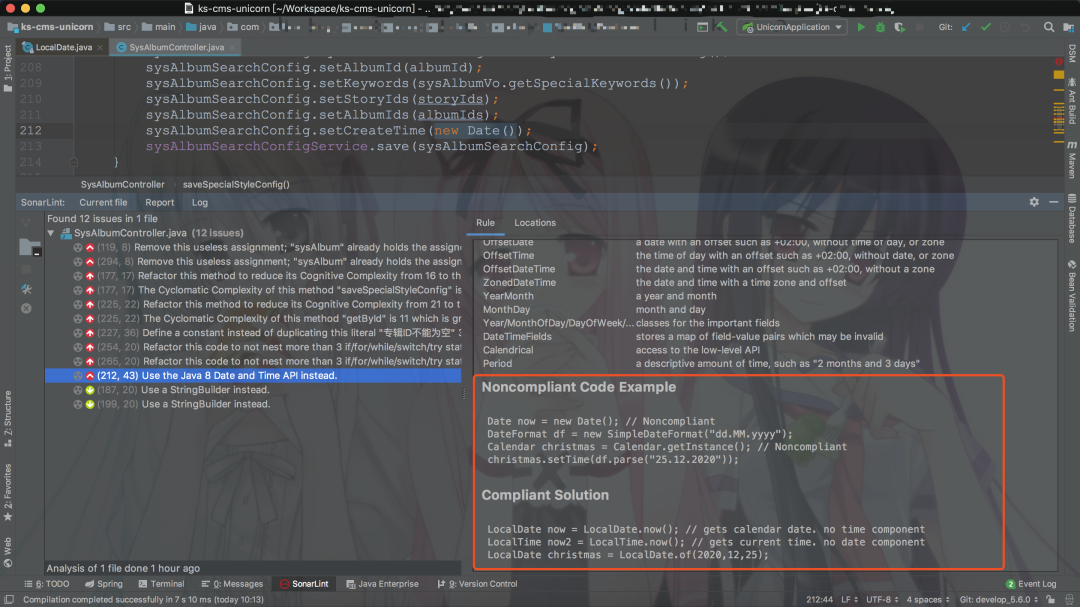Toggle the Database tool window on right sidebar
Image resolution: width=1080 pixels, height=607 pixels.
pyautogui.click(x=1072, y=218)
